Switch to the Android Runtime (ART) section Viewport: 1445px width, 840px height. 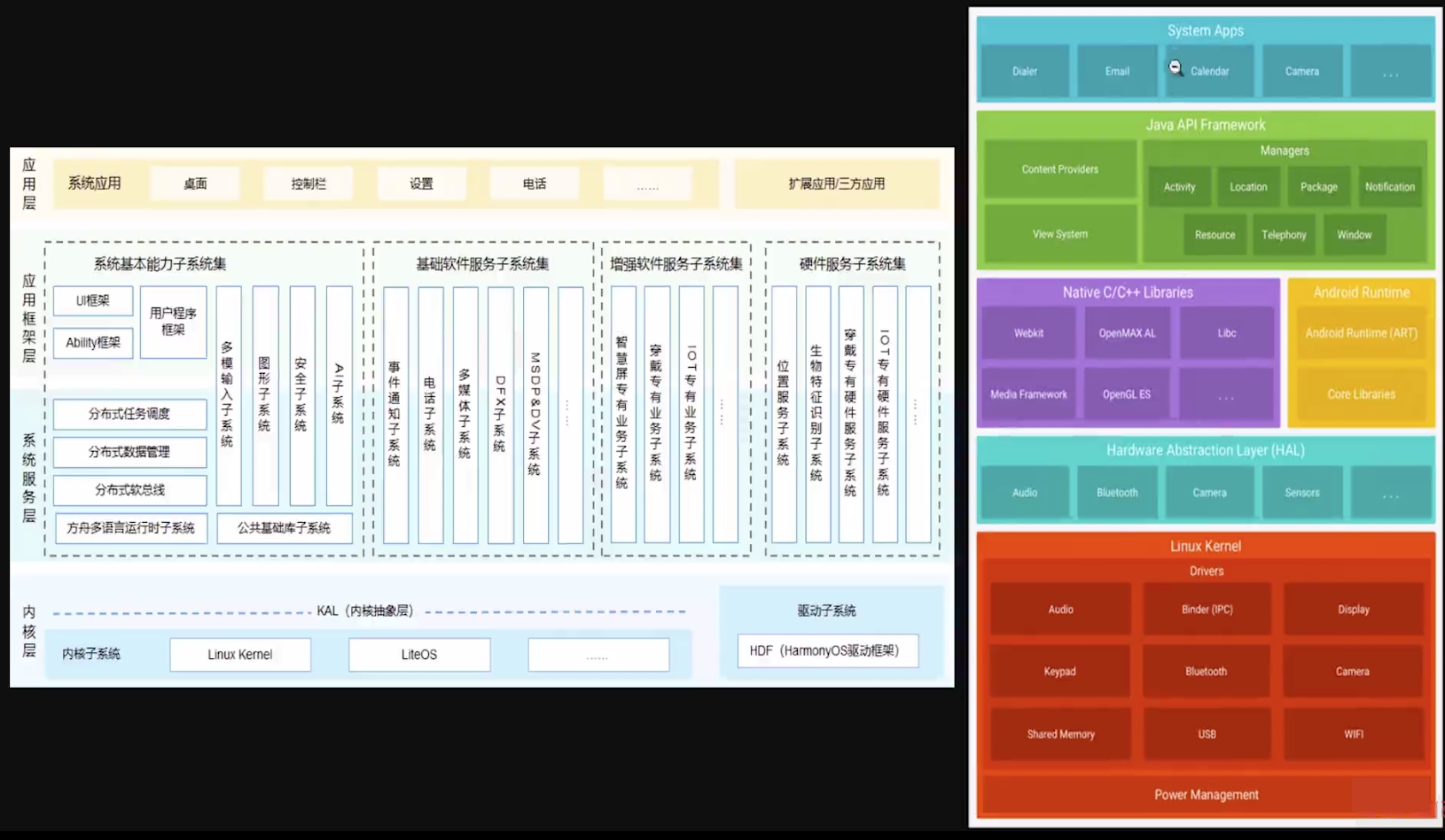point(1361,332)
